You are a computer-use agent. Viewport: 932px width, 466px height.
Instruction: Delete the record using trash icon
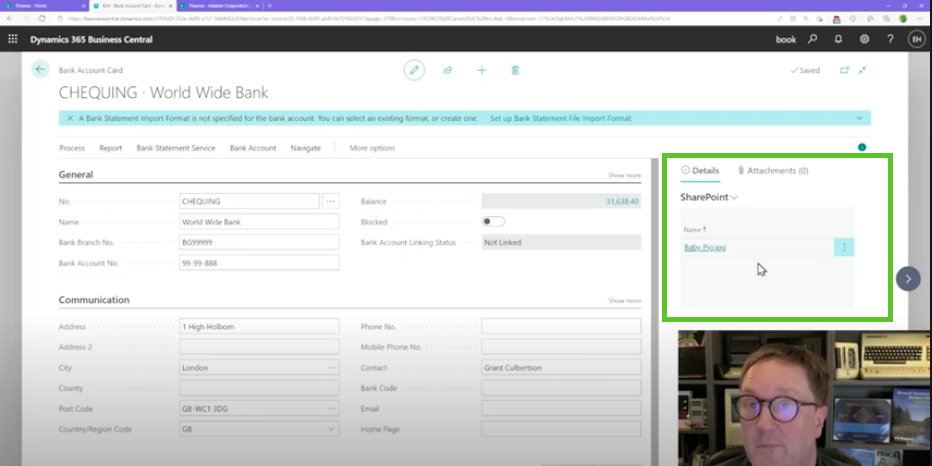[515, 70]
